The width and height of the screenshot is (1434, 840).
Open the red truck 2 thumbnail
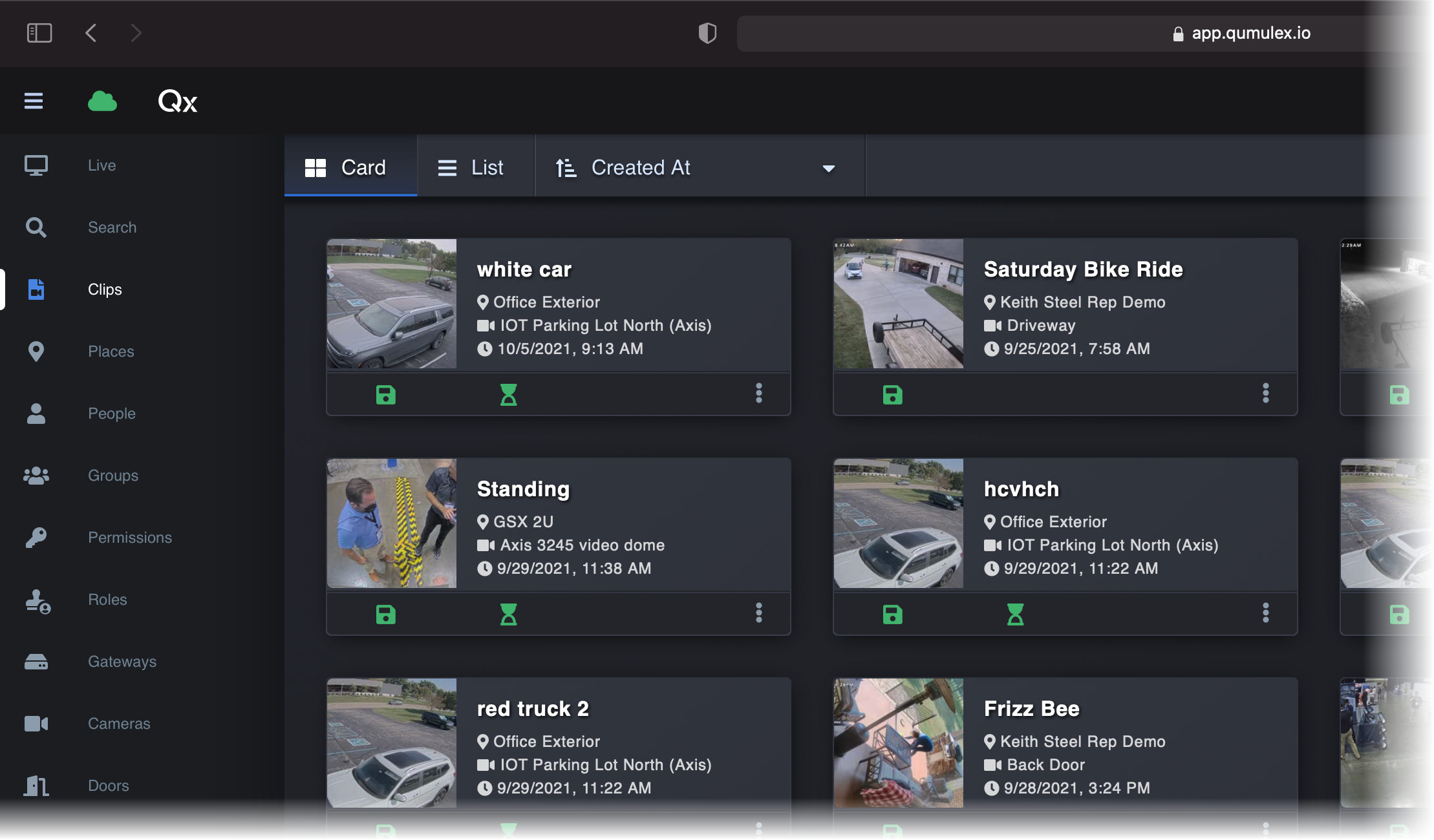(x=392, y=743)
